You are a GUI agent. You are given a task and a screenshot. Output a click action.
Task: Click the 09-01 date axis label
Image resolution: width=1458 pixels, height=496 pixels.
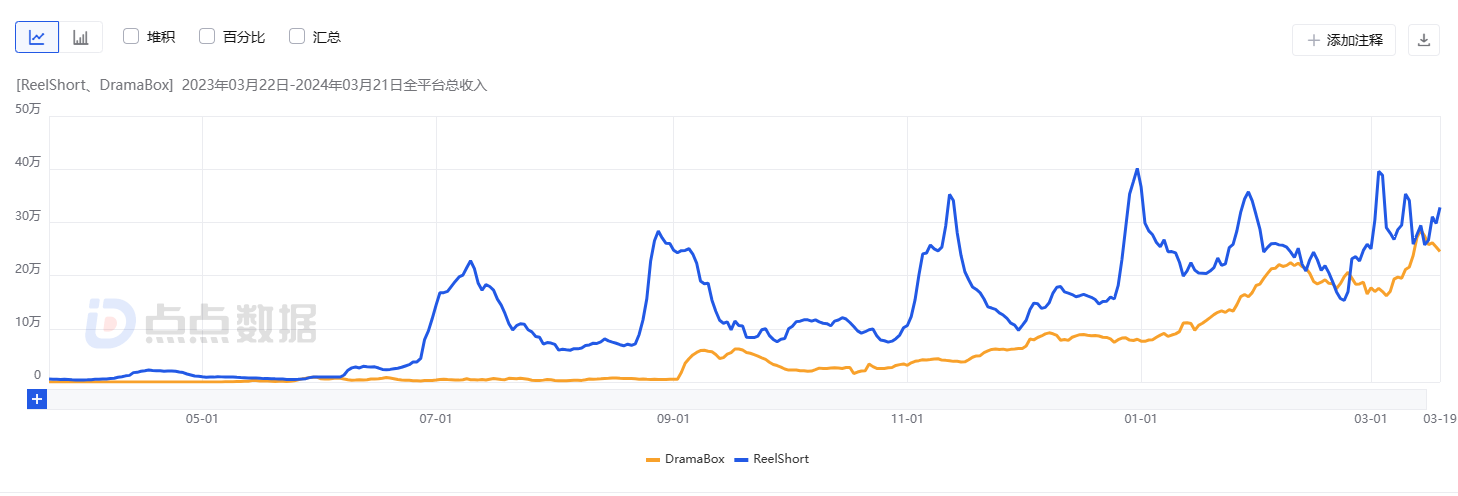click(673, 419)
